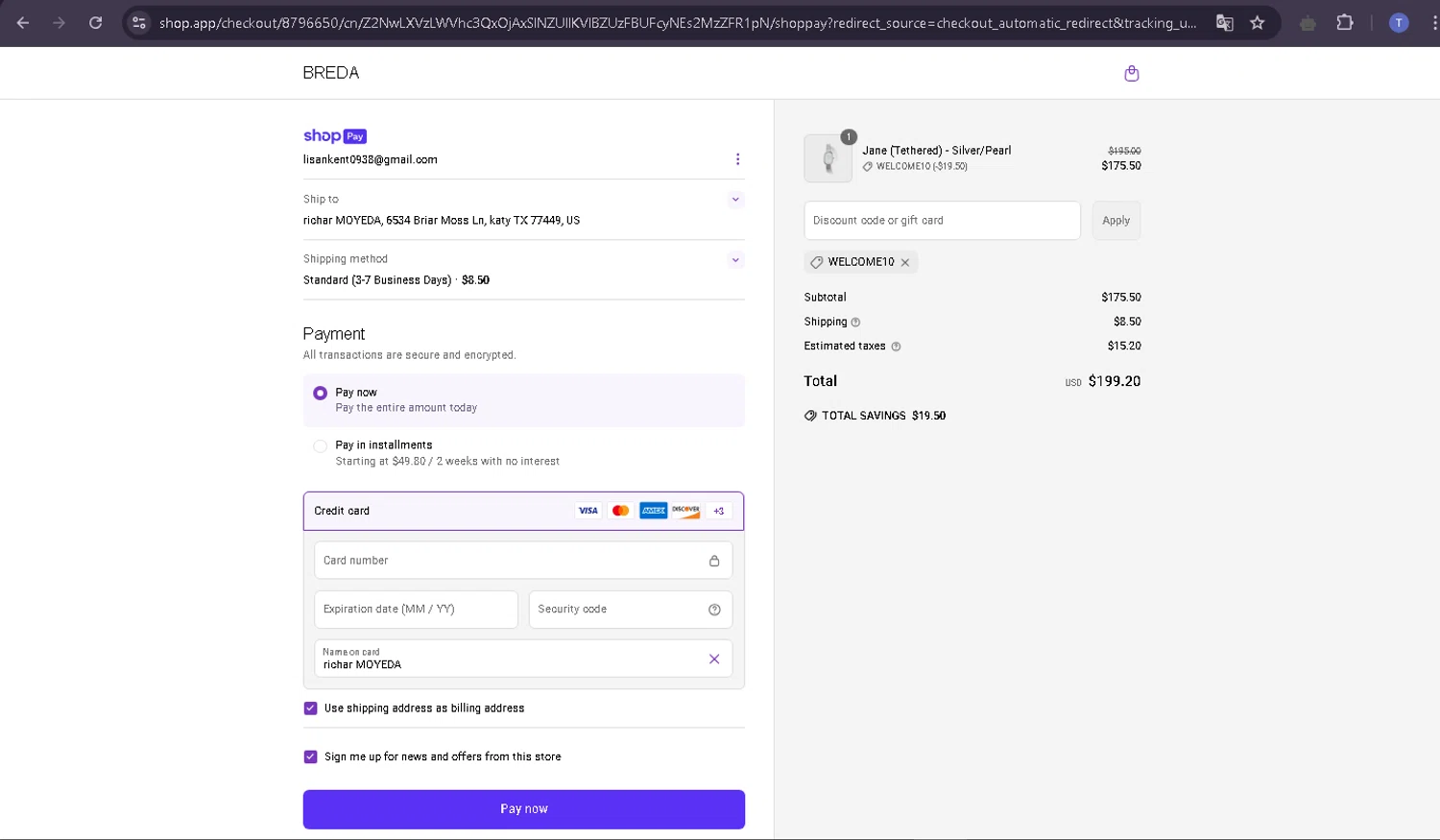Click the shipping address text line
The height and width of the screenshot is (840, 1440).
[442, 221]
